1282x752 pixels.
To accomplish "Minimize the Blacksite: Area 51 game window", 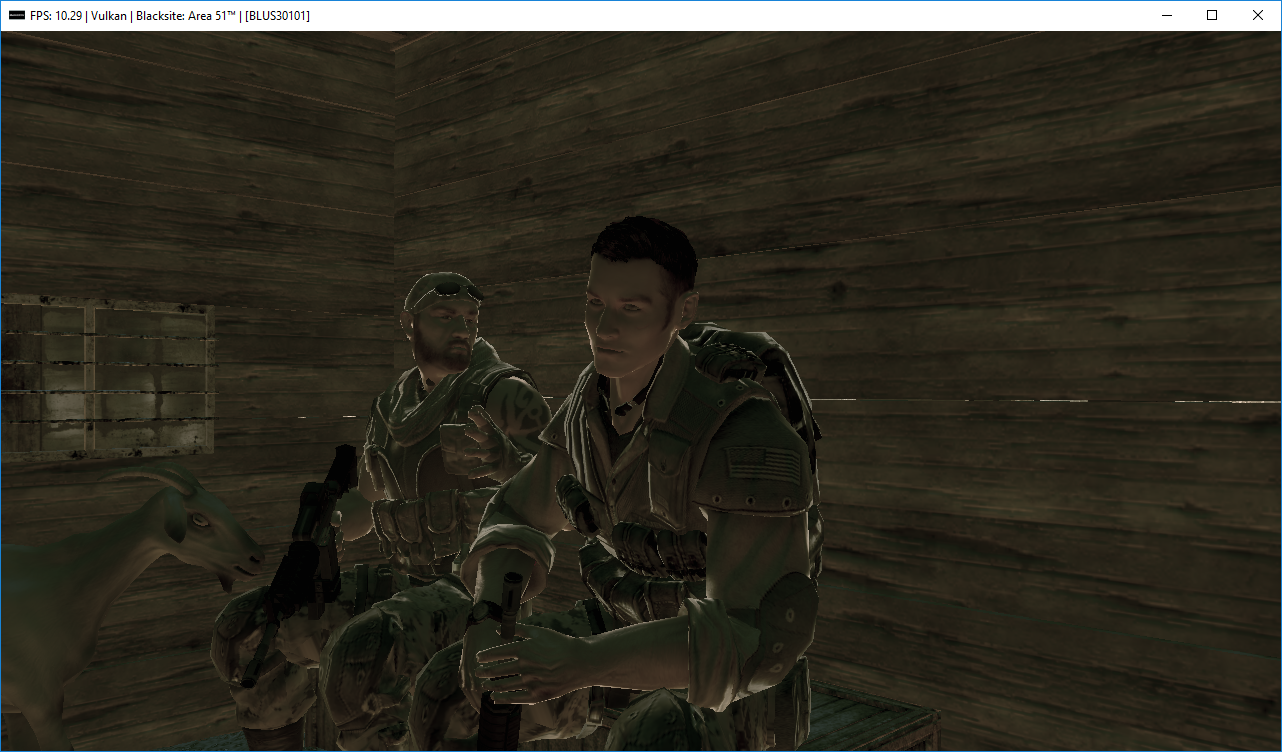I will pos(1166,16).
